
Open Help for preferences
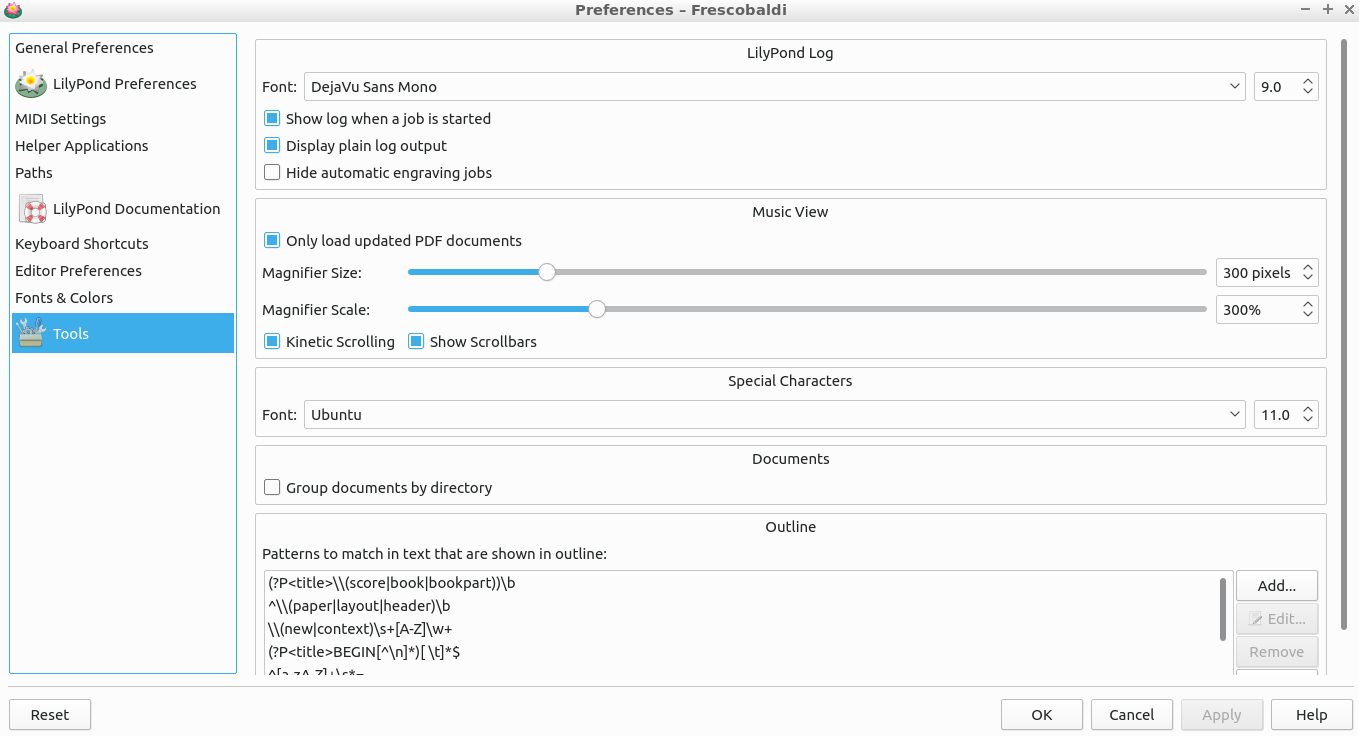pyautogui.click(x=1311, y=715)
